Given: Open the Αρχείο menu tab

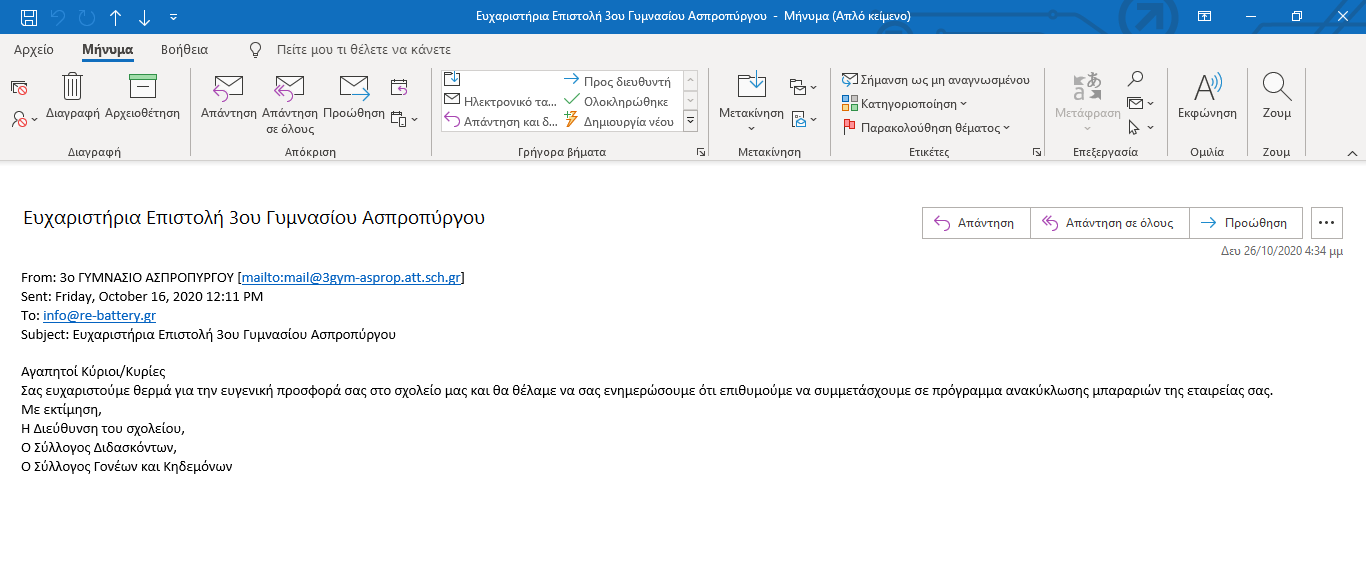Looking at the screenshot, I should [x=34, y=49].
